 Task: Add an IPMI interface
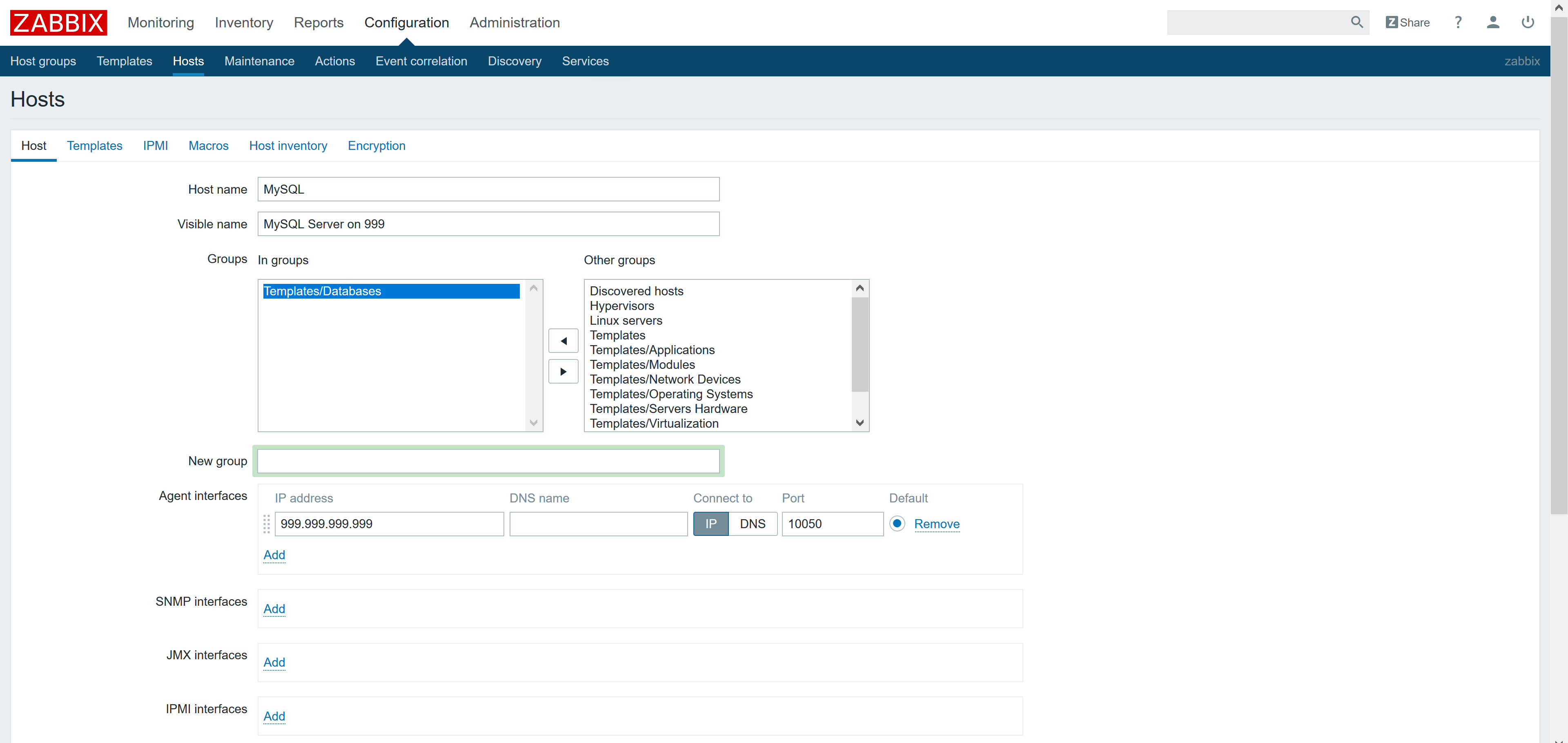tap(274, 716)
